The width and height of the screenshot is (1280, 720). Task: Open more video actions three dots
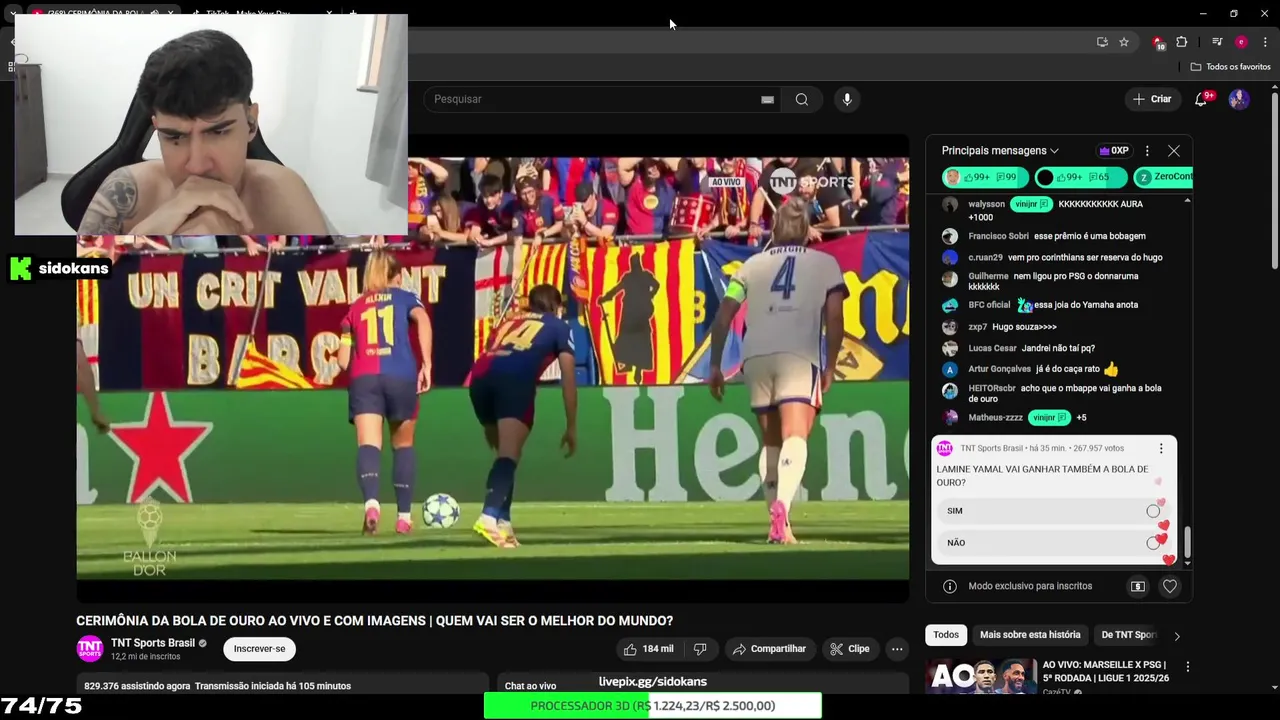pyautogui.click(x=897, y=649)
